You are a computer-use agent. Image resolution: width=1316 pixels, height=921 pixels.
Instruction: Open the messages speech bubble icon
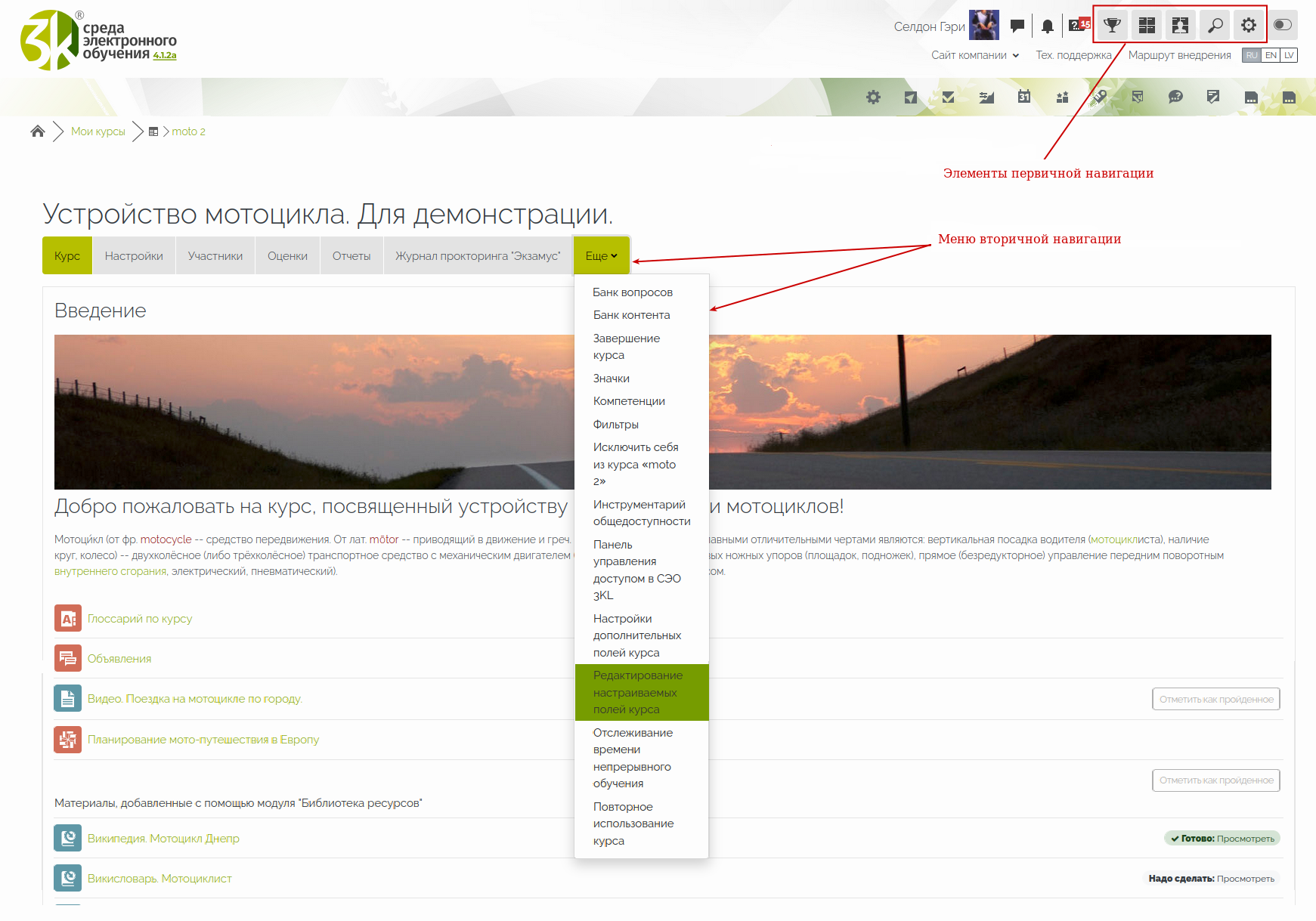pyautogui.click(x=1017, y=26)
